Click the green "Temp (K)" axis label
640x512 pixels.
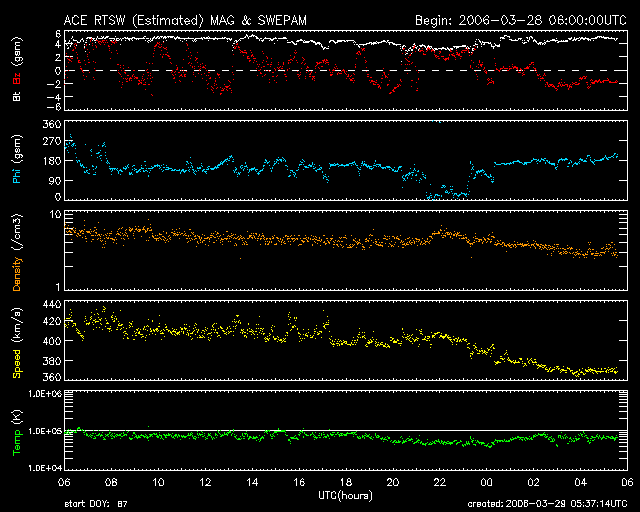pos(17,432)
